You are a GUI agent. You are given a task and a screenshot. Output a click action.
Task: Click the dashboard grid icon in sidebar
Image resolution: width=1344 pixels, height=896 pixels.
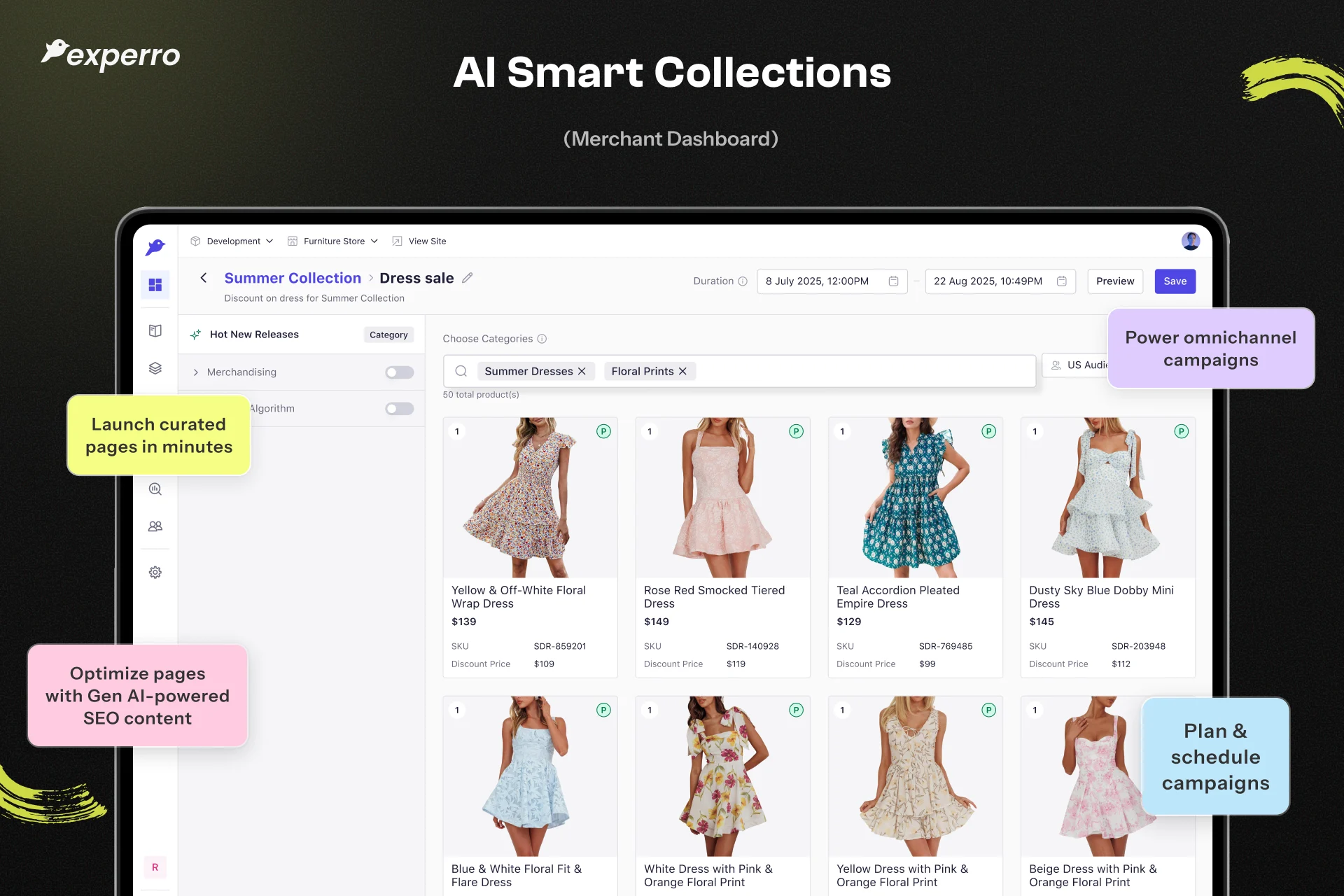[x=155, y=284]
